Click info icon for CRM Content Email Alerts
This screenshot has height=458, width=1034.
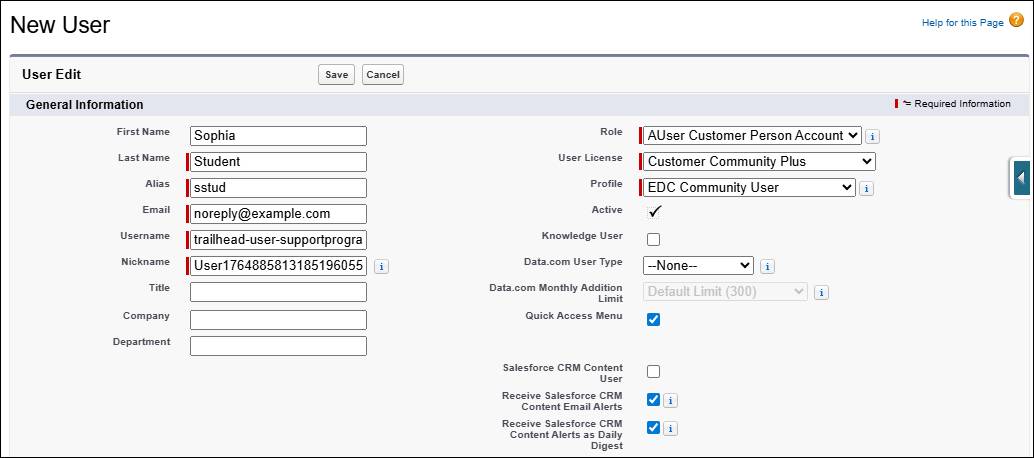point(670,400)
